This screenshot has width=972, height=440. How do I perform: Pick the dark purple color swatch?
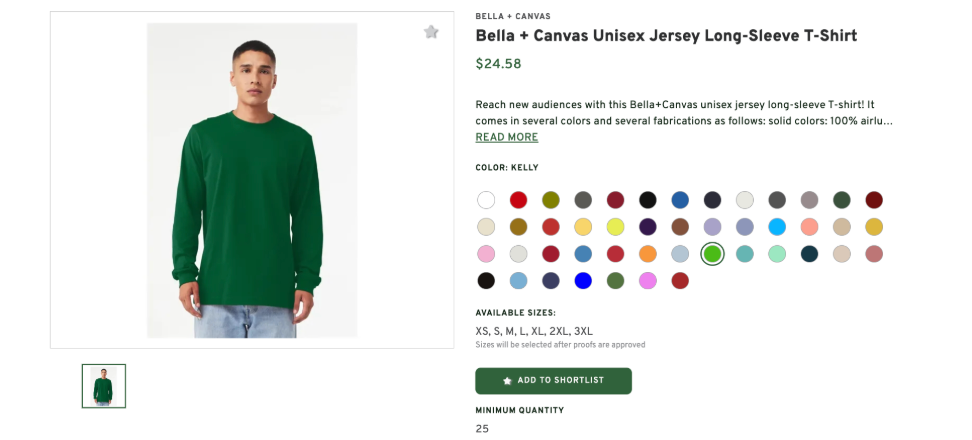tap(648, 227)
